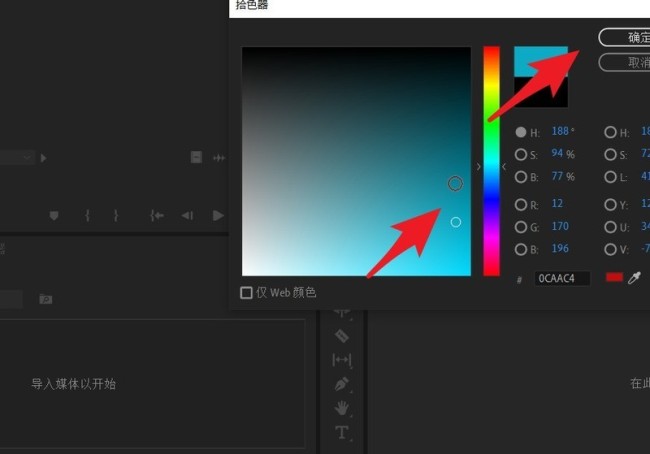Screen dimensions: 650x454
Task: Step back one frame in Source monitor
Action: [x=187, y=216]
